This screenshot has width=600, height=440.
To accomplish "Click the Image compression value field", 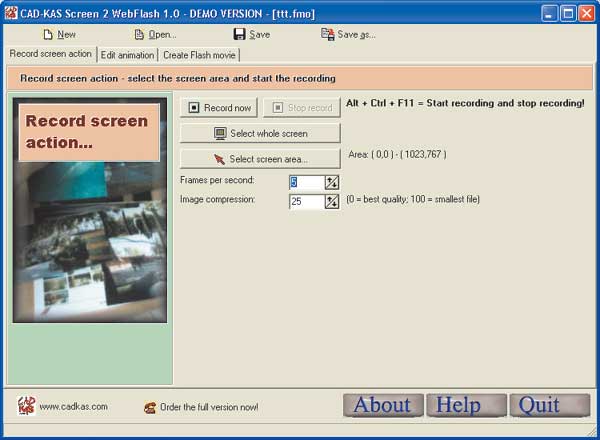I will point(305,201).
